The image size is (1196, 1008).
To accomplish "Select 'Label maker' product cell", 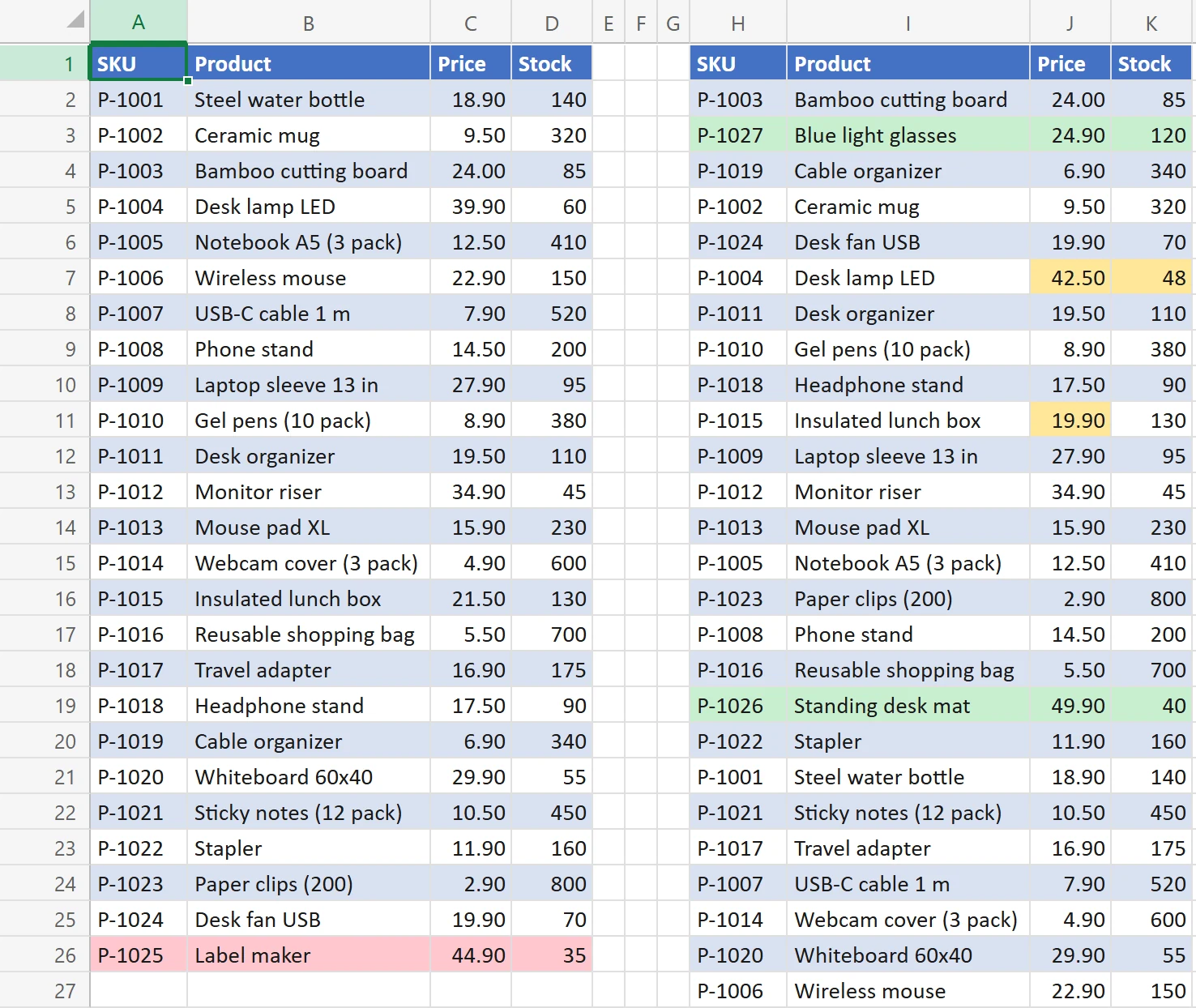I will [309, 955].
